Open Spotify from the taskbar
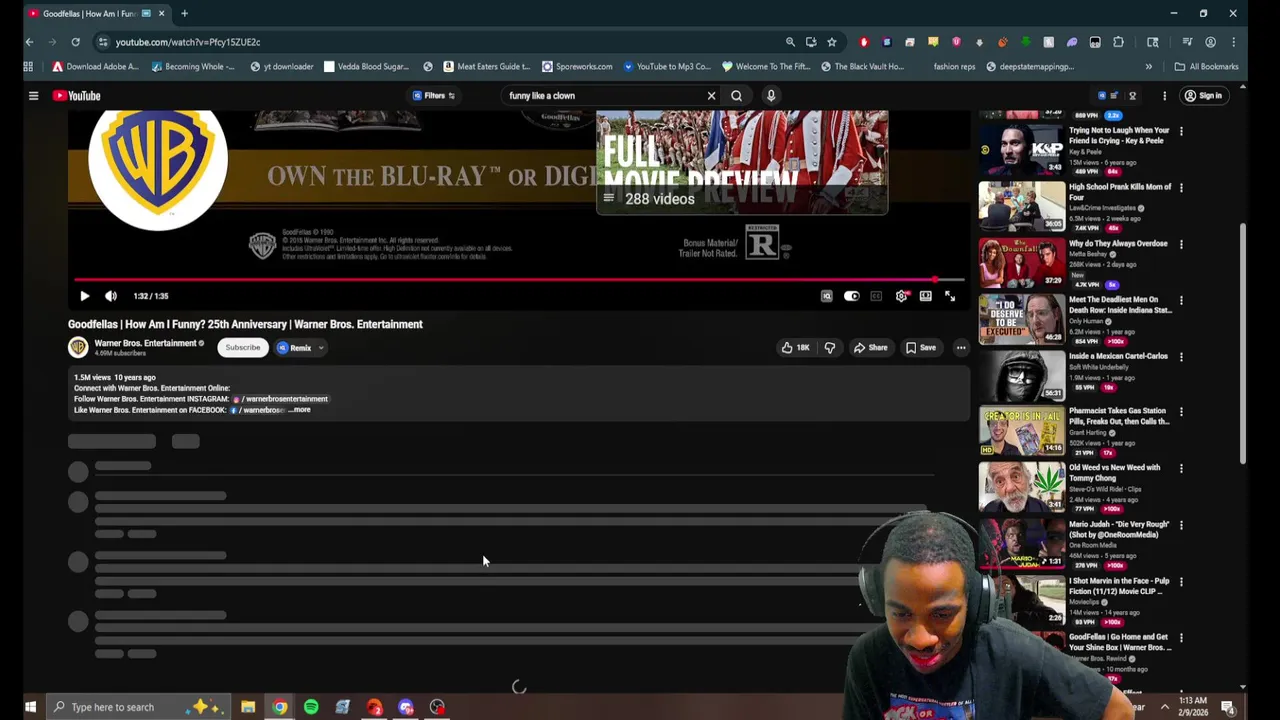Image resolution: width=1280 pixels, height=720 pixels. pos(311,707)
